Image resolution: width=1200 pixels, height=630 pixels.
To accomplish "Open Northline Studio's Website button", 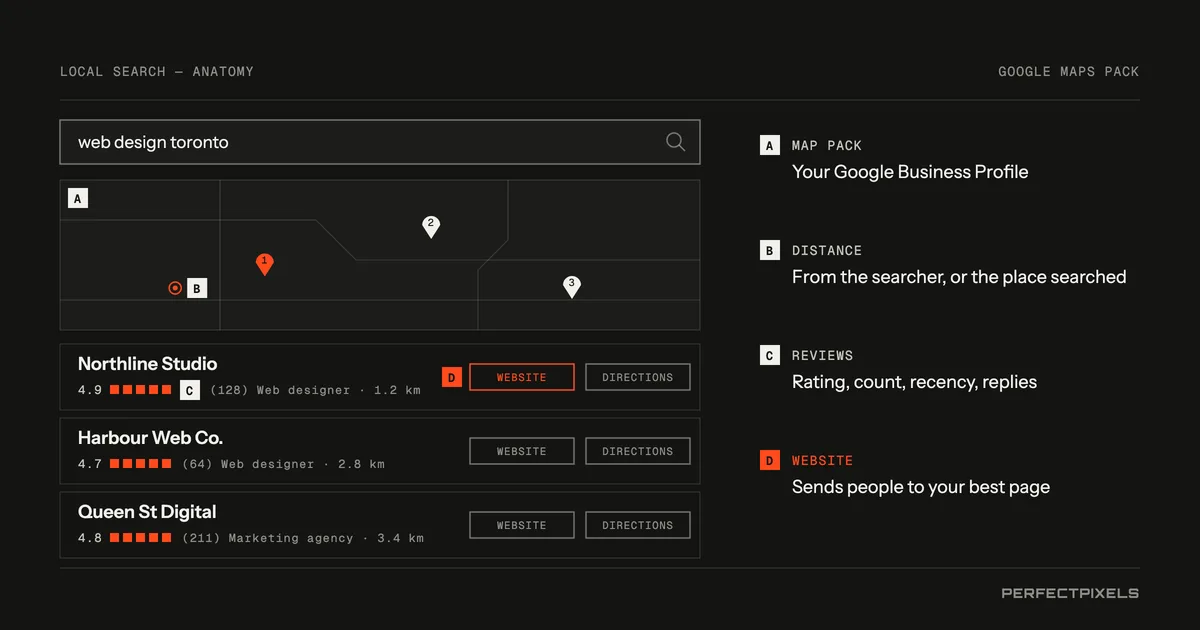I will coord(522,377).
